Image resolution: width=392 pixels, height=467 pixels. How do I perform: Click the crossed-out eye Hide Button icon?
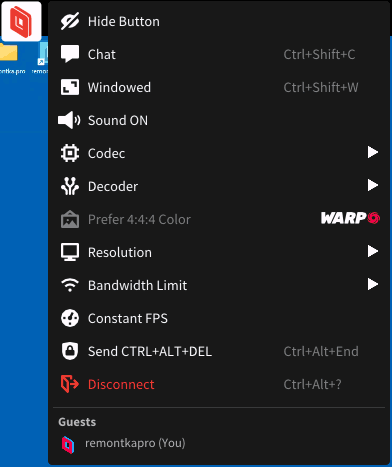point(70,21)
